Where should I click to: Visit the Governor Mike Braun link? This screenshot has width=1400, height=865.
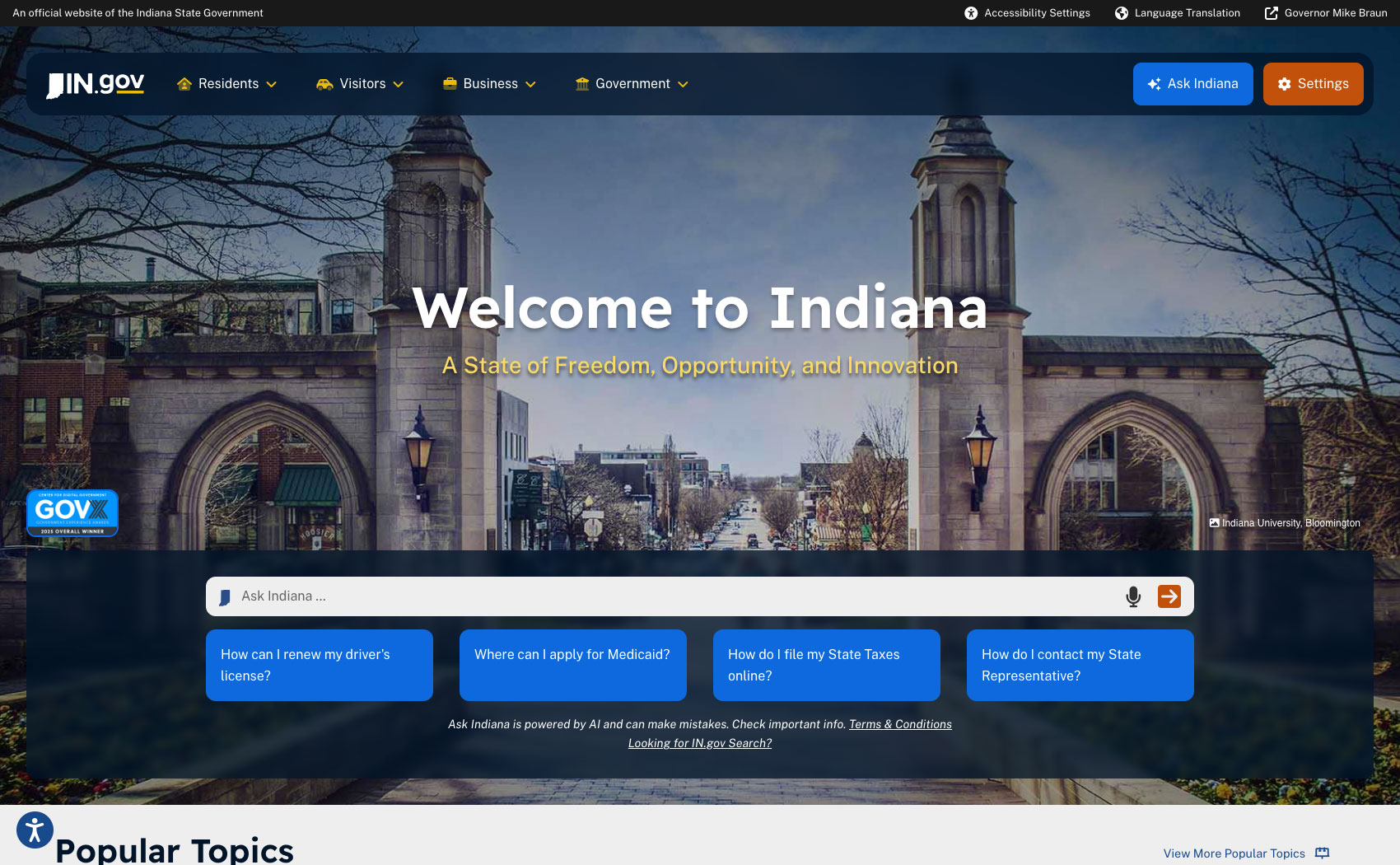pyautogui.click(x=1326, y=13)
